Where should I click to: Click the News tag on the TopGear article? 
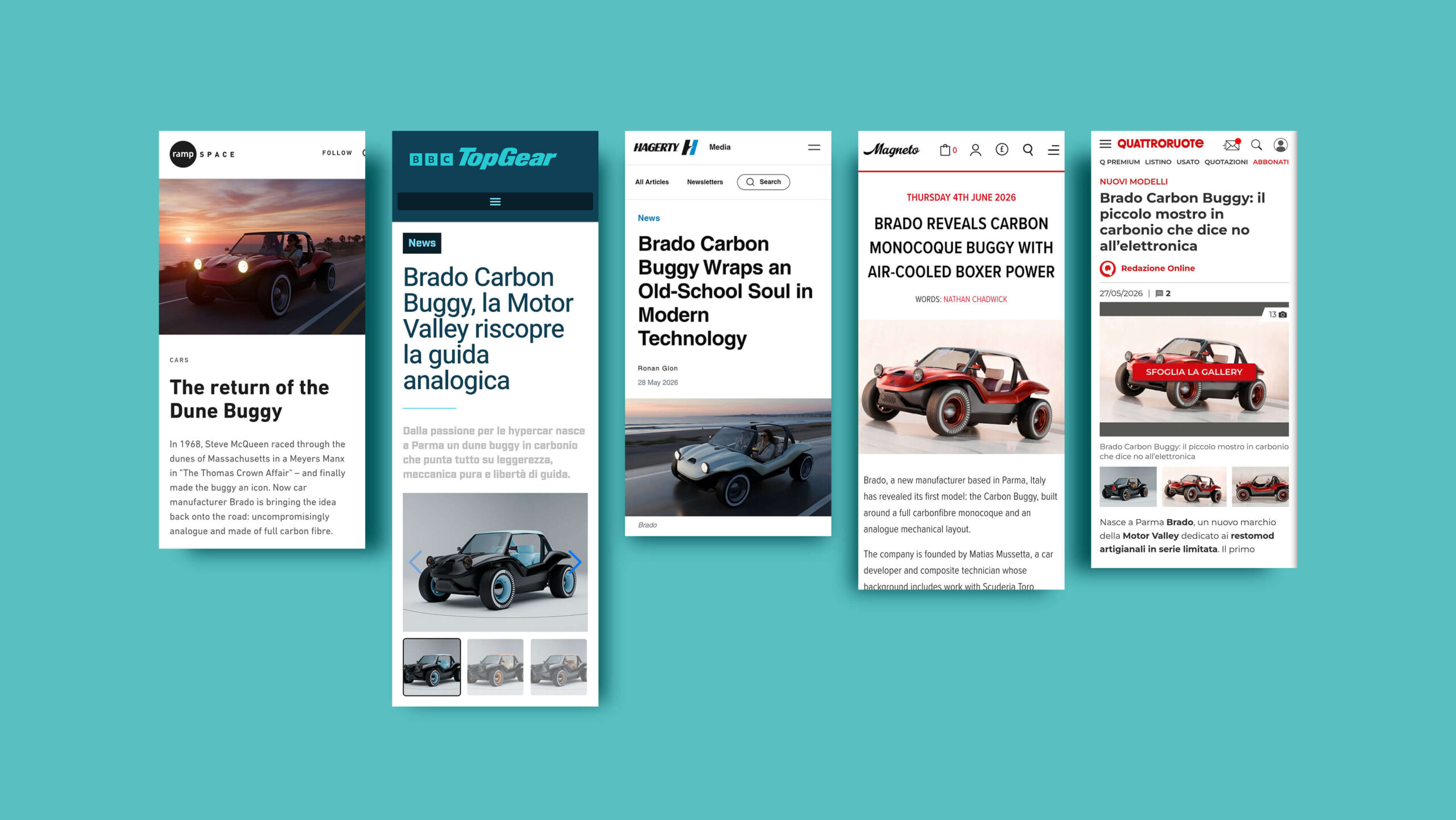pyautogui.click(x=422, y=243)
